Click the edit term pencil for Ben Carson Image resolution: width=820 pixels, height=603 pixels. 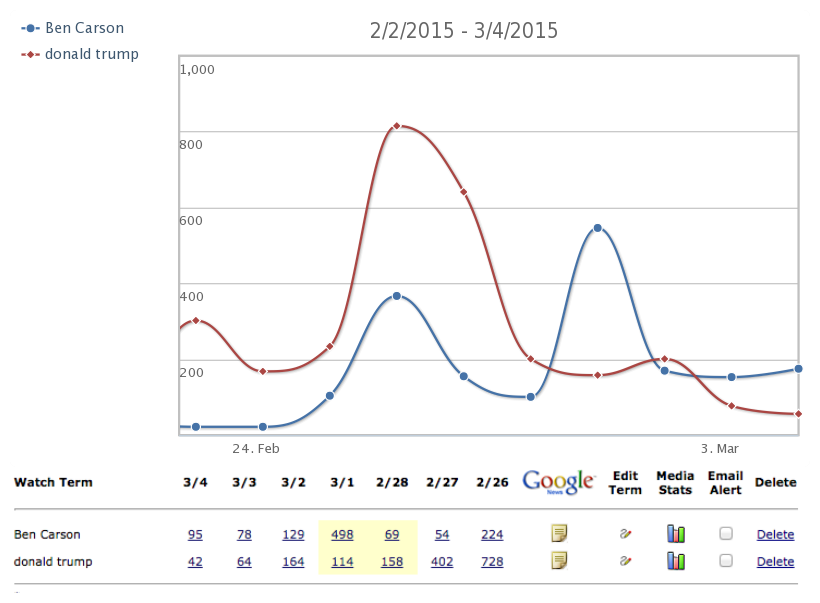[625, 534]
